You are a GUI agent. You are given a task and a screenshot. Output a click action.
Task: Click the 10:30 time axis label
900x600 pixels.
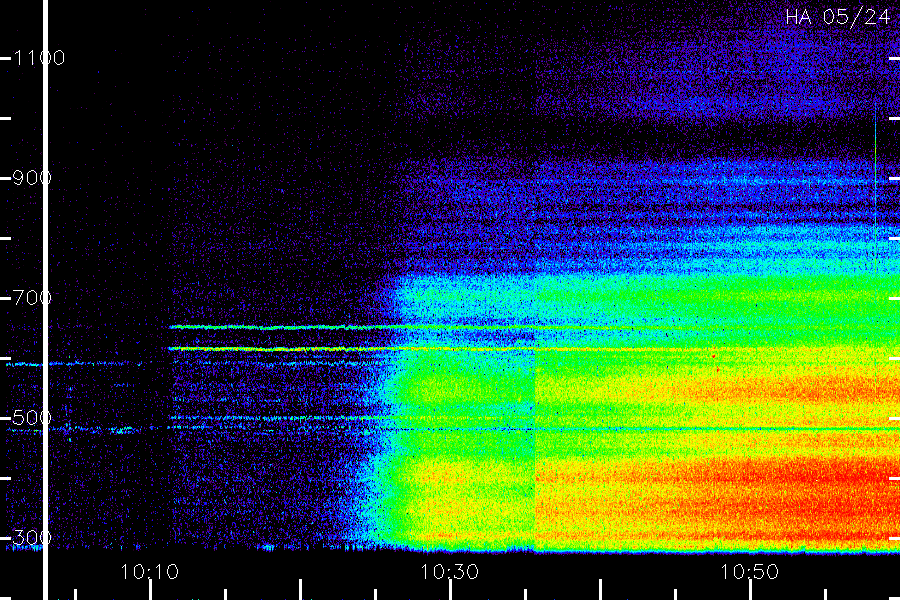click(449, 571)
